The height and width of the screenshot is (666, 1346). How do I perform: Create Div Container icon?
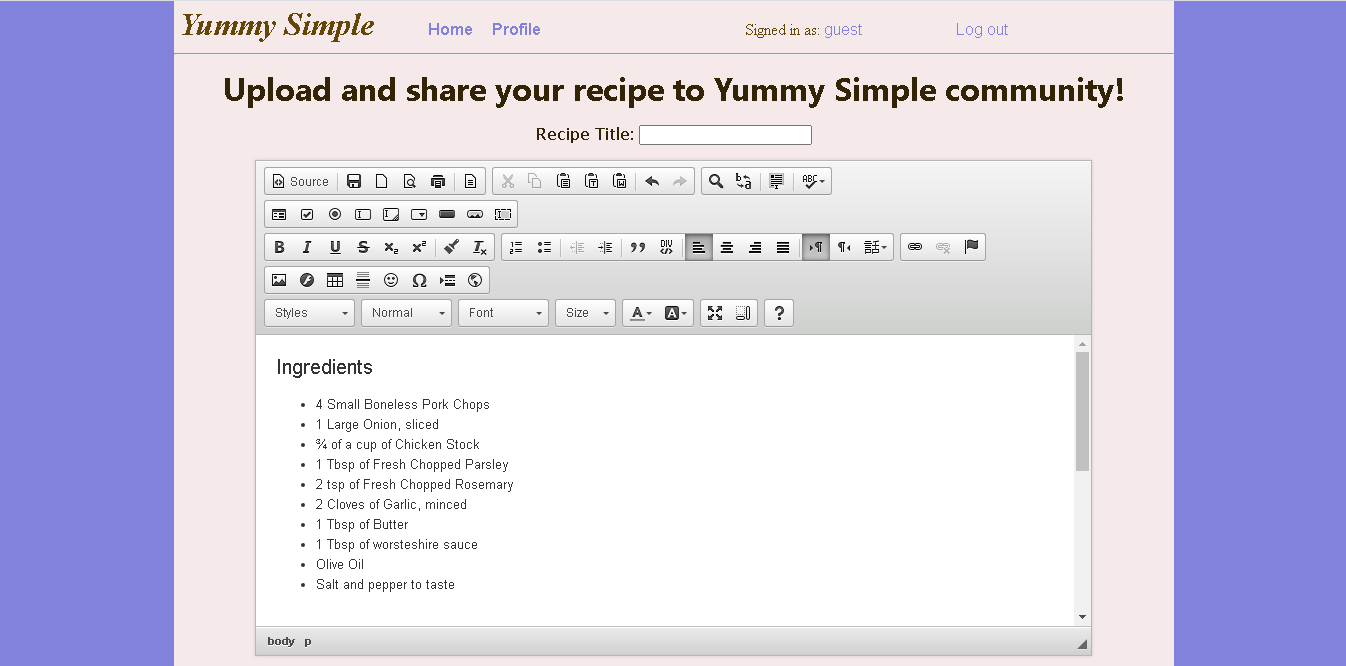[666, 247]
